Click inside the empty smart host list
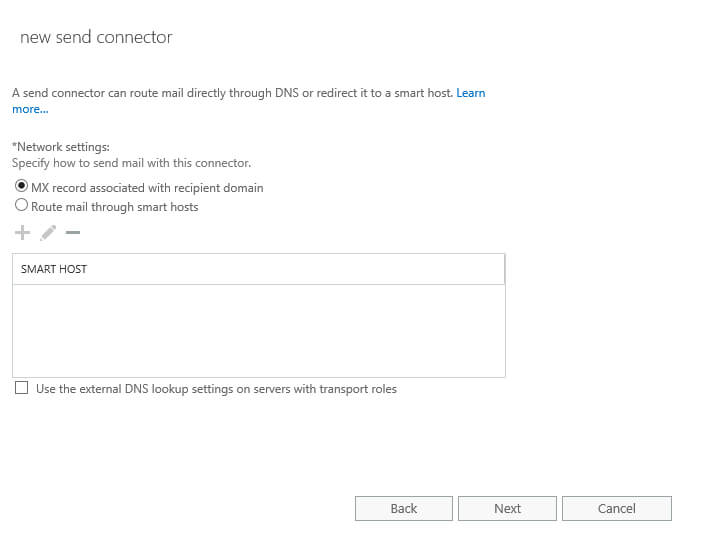704x554 pixels. tap(259, 330)
